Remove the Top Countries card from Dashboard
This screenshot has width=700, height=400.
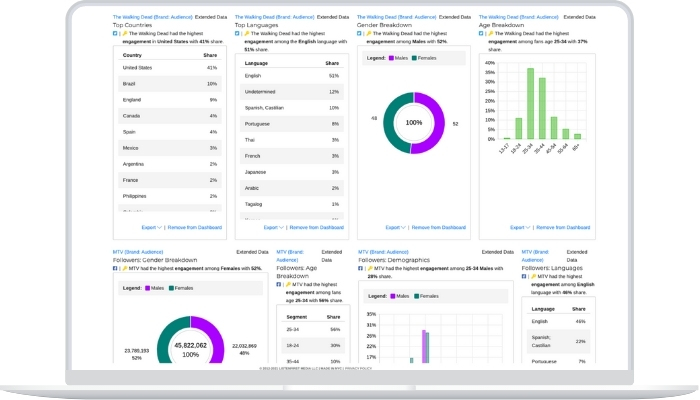195,227
